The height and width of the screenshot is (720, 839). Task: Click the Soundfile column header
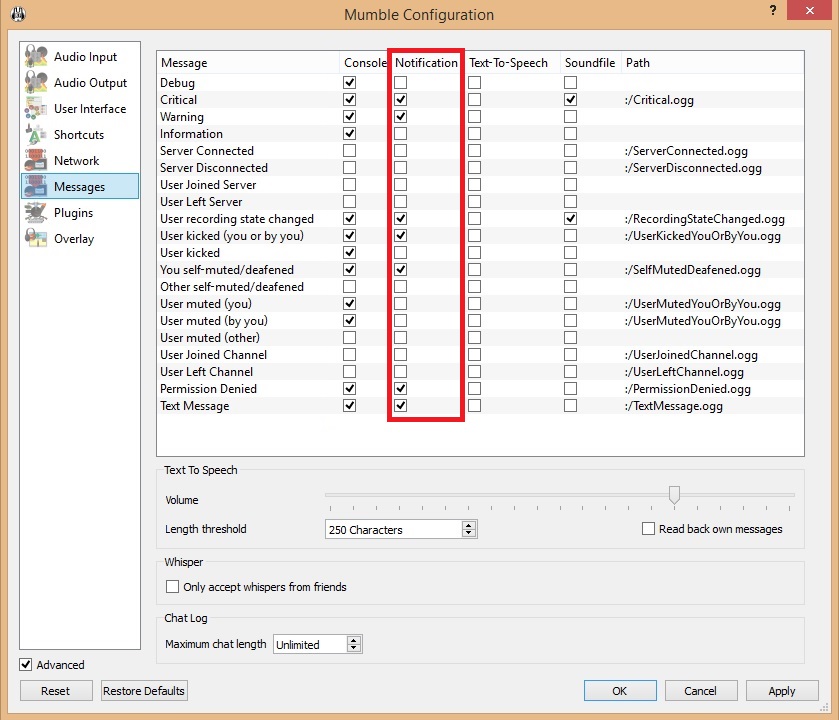click(x=590, y=63)
